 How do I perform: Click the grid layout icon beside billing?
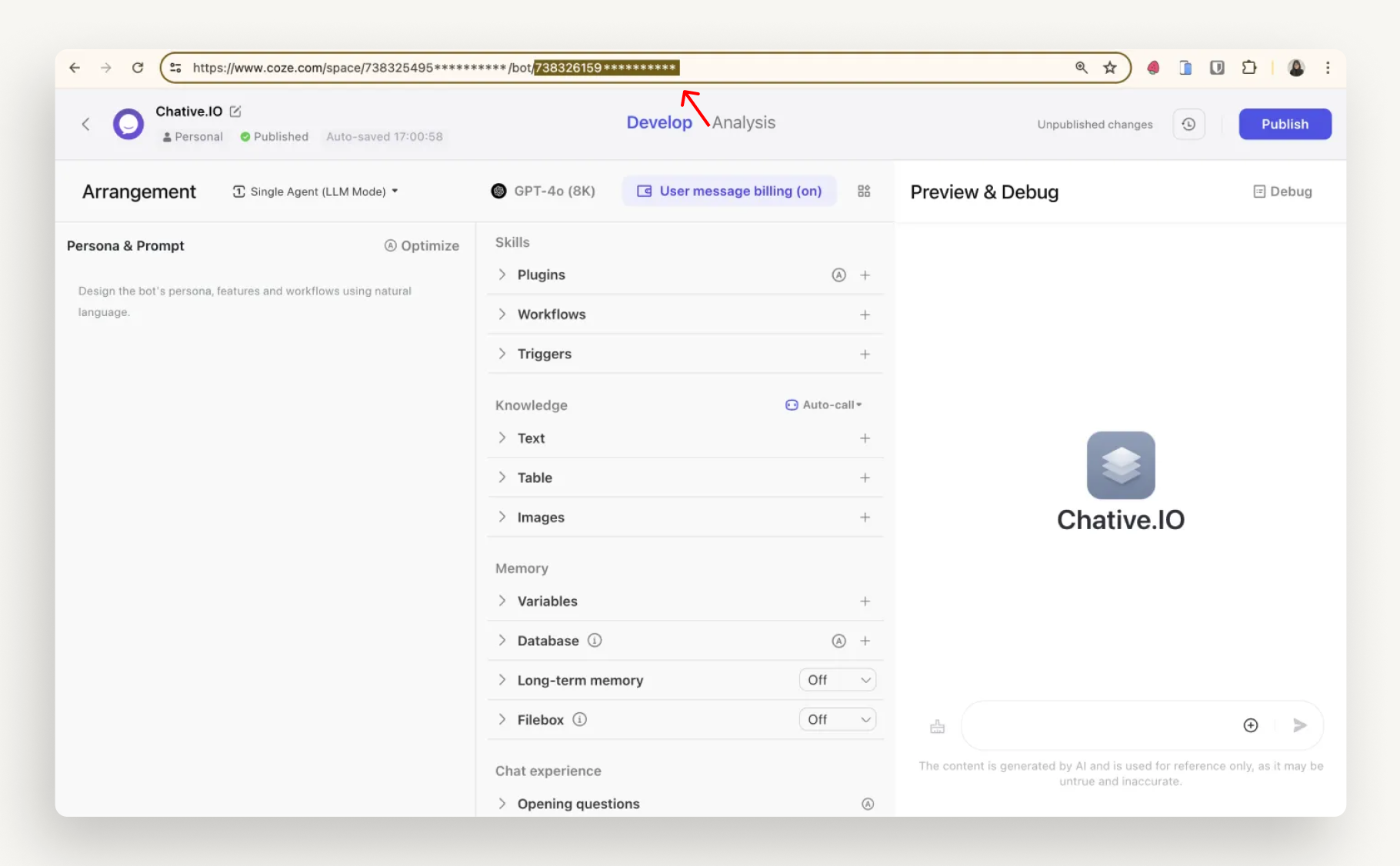click(863, 191)
